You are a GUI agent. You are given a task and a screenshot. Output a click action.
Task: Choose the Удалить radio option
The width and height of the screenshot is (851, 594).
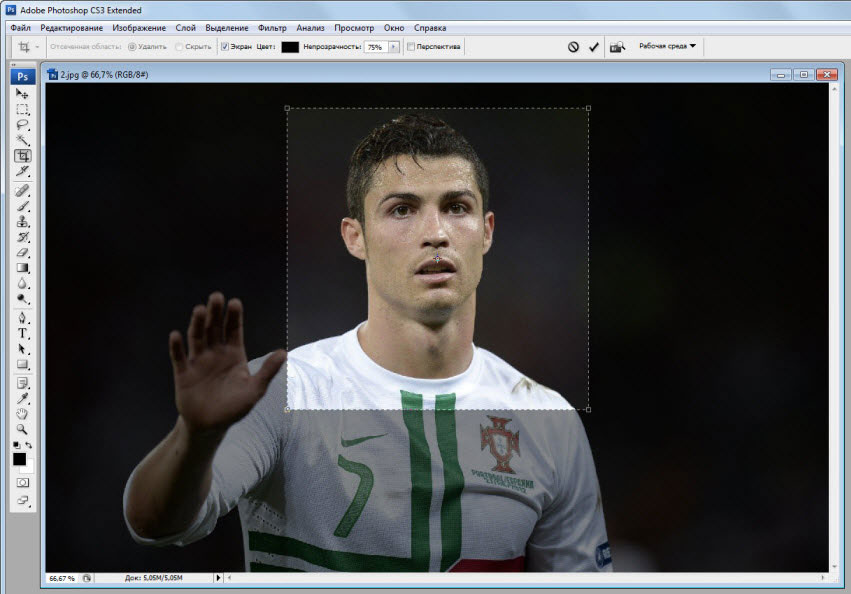tap(132, 47)
